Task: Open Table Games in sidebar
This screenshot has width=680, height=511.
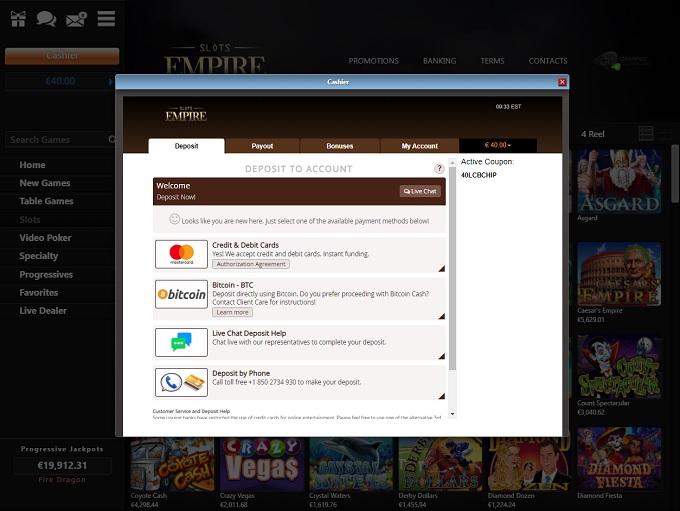Action: (x=46, y=201)
